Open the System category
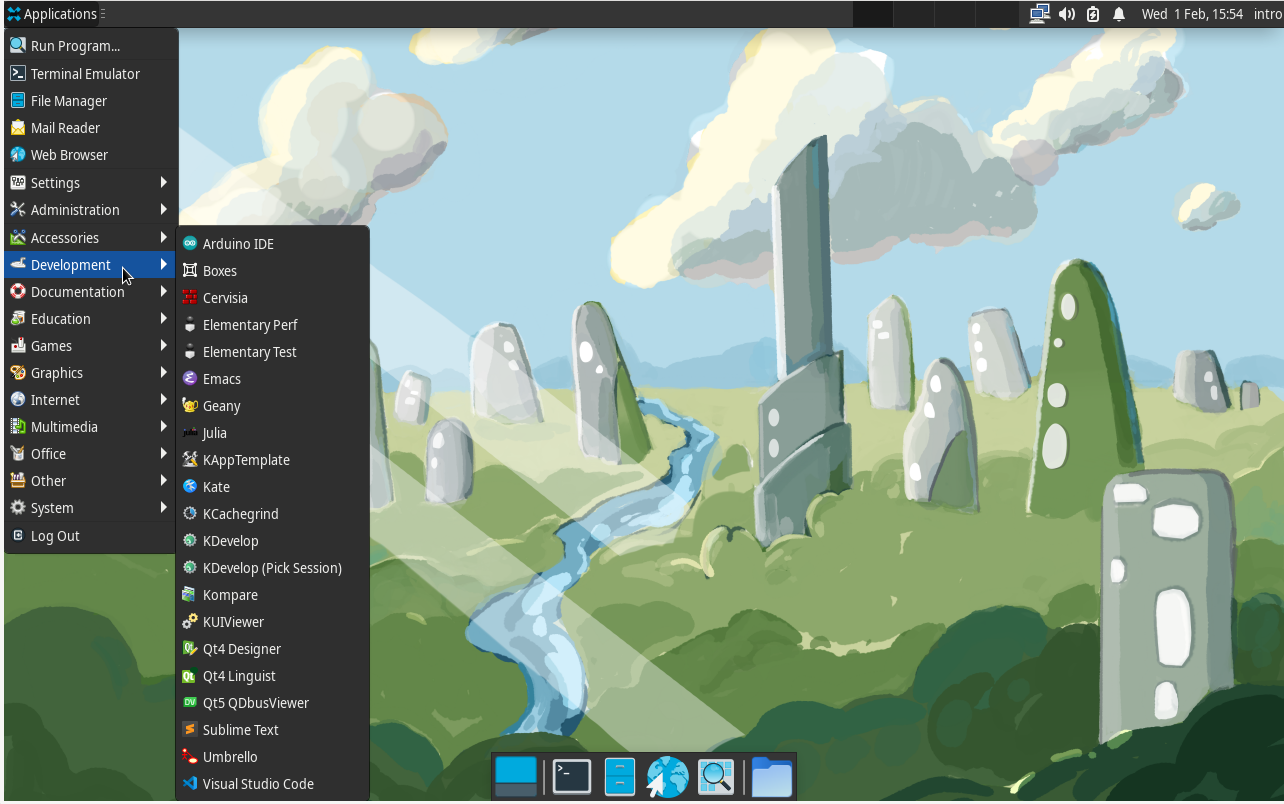Viewport: 1284px width, 804px height. 91,508
